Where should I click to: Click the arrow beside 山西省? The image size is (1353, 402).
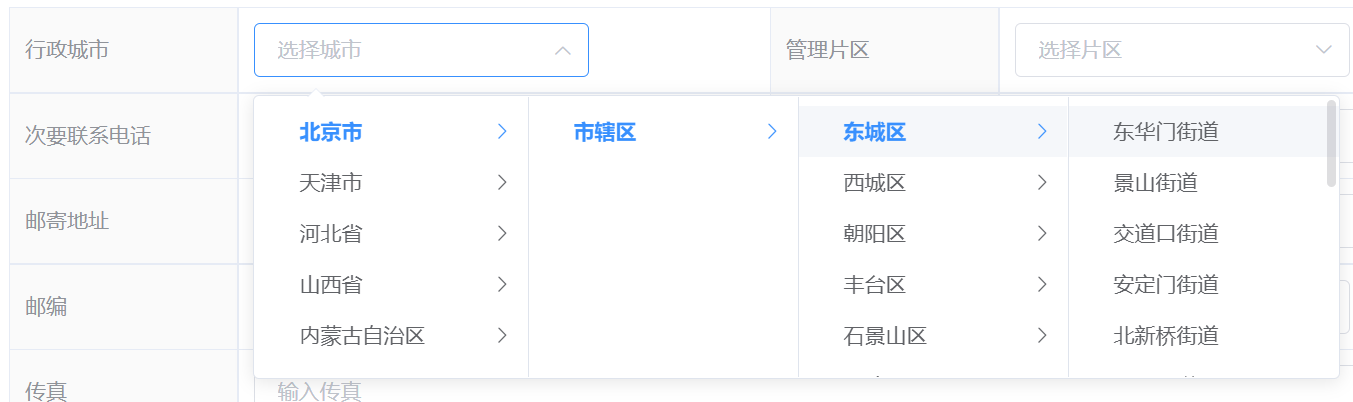(502, 285)
